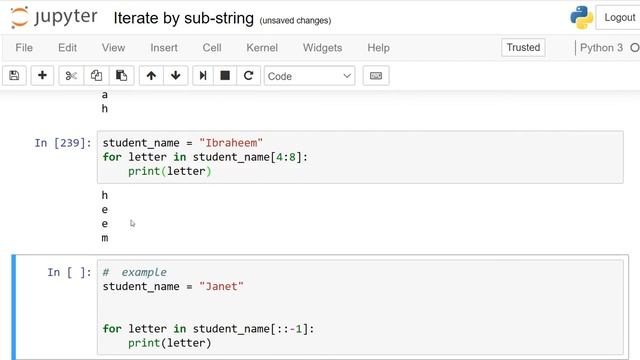The height and width of the screenshot is (360, 640).
Task: Save and checkpoint the notebook
Action: point(14,76)
